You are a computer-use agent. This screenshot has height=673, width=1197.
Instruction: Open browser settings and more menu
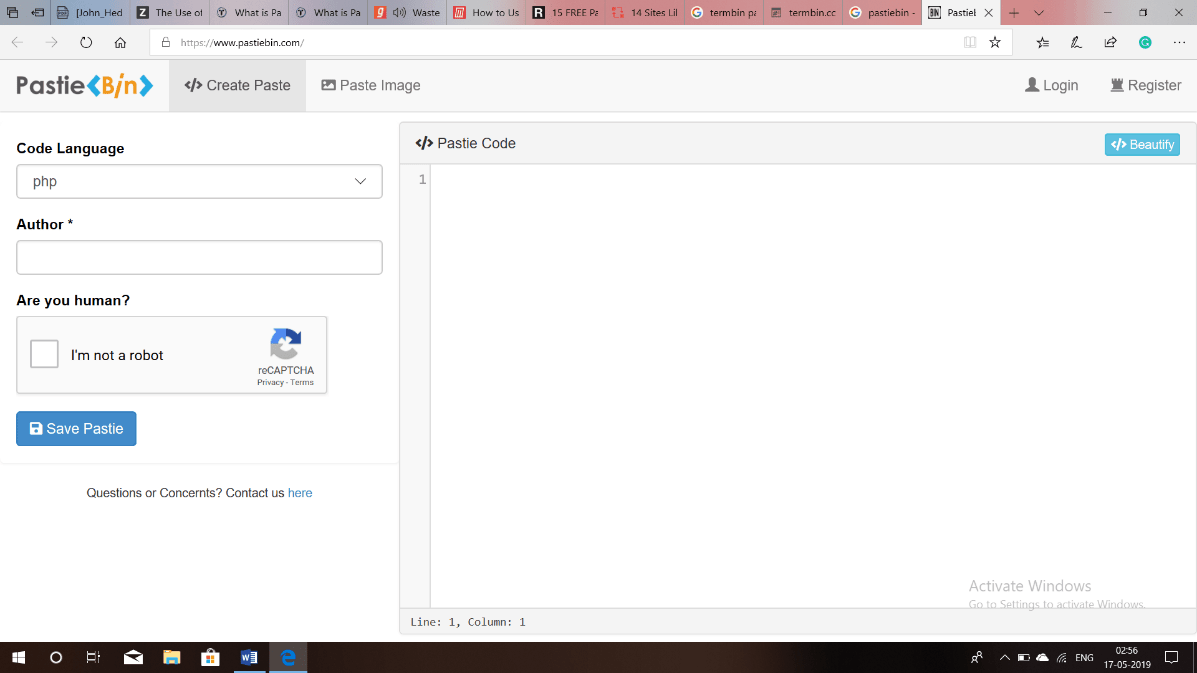click(1179, 43)
